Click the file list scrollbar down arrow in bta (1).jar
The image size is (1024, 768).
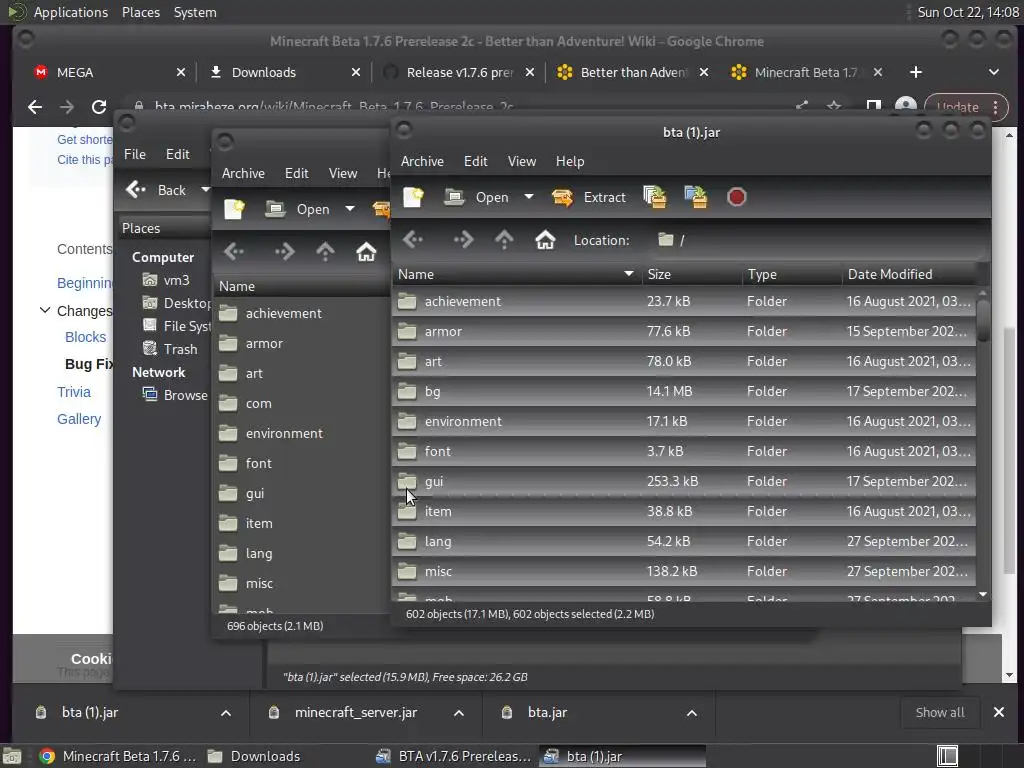pos(983,595)
